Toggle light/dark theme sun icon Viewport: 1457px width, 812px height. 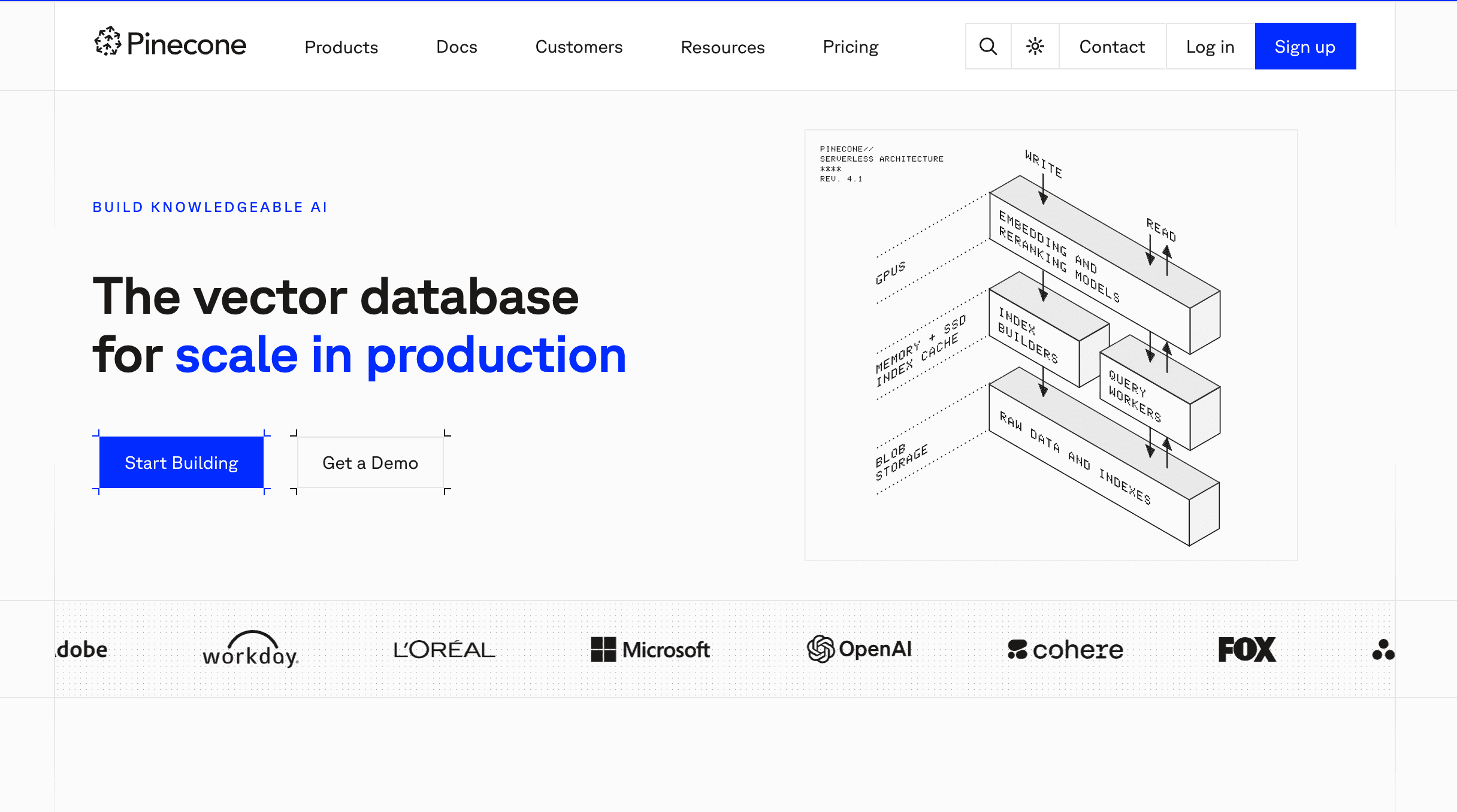(1035, 46)
